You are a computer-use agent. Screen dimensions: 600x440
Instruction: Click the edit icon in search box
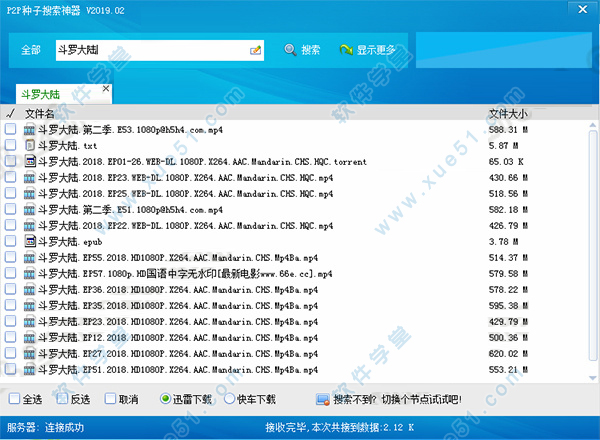255,50
